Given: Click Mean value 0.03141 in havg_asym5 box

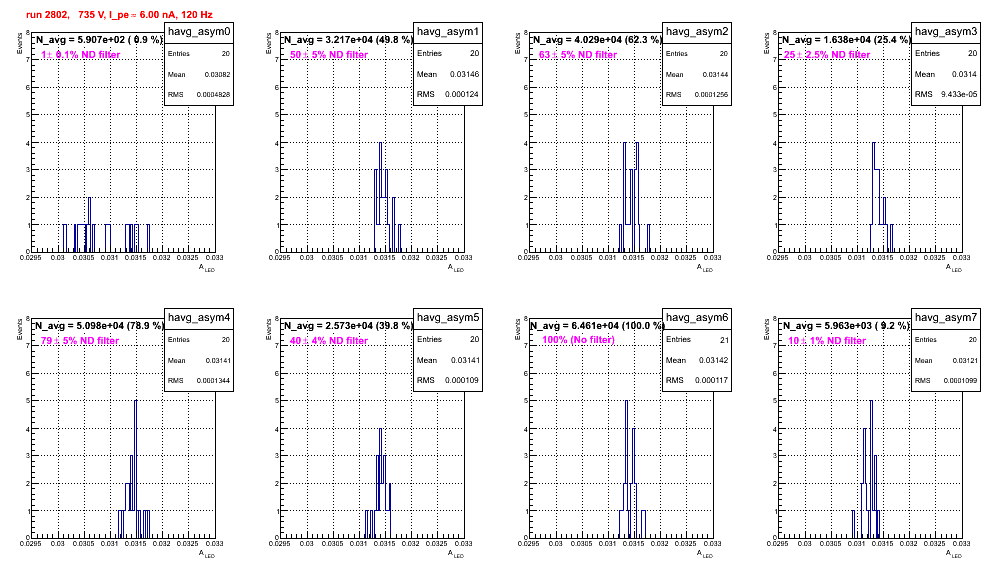Looking at the screenshot, I should (464, 360).
